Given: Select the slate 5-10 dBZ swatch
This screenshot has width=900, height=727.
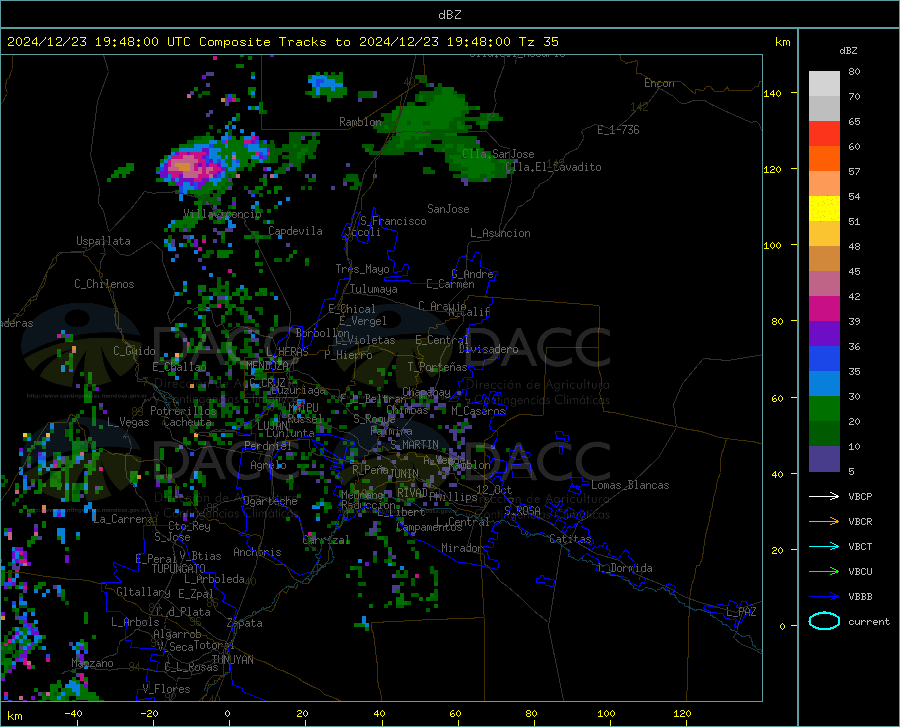Looking at the screenshot, I should click(x=824, y=459).
